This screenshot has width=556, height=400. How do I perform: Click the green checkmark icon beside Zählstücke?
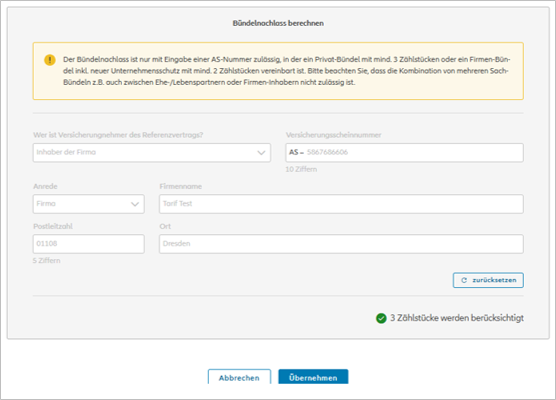pyautogui.click(x=381, y=318)
